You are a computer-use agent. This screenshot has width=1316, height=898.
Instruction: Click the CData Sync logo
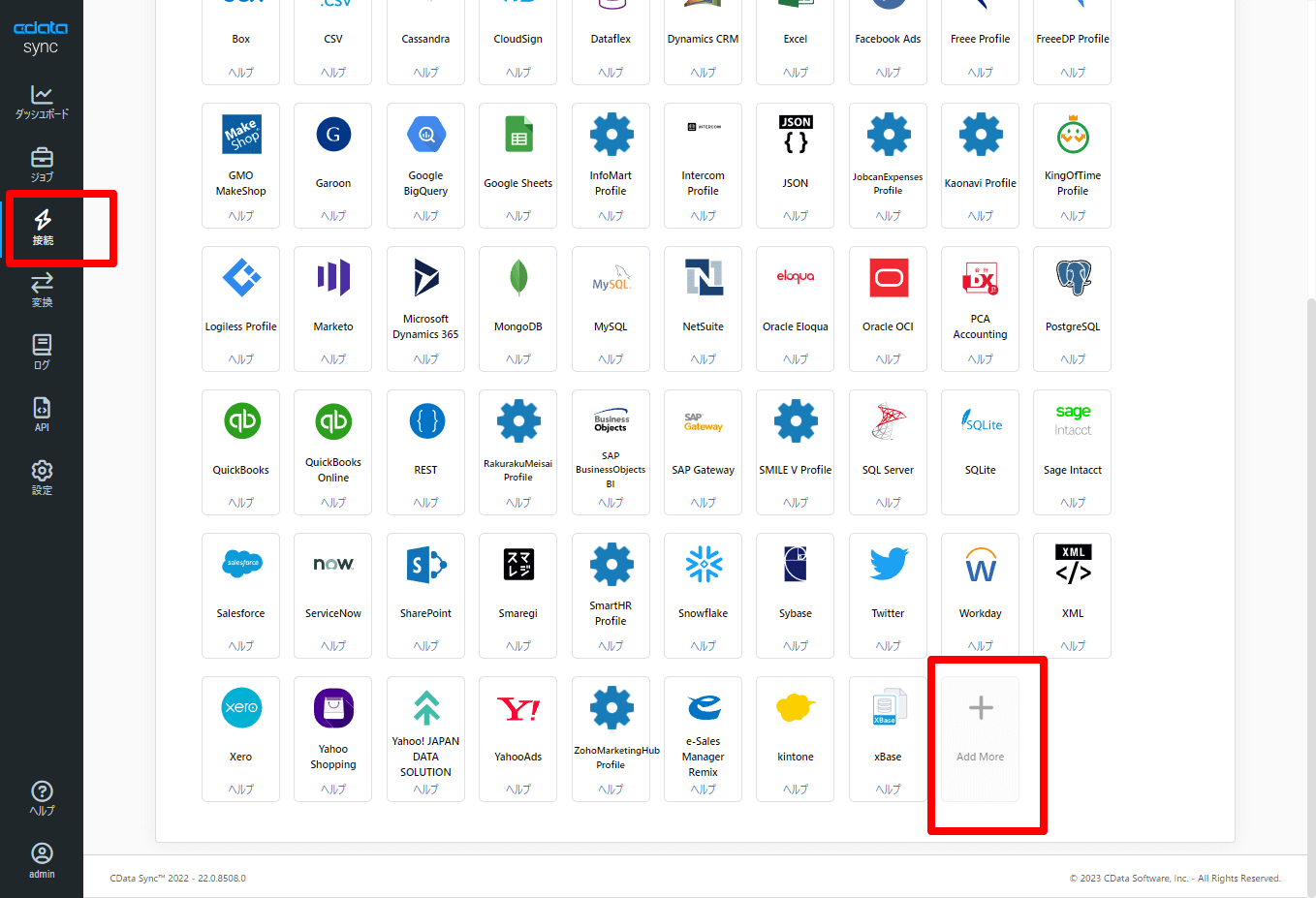point(41,37)
